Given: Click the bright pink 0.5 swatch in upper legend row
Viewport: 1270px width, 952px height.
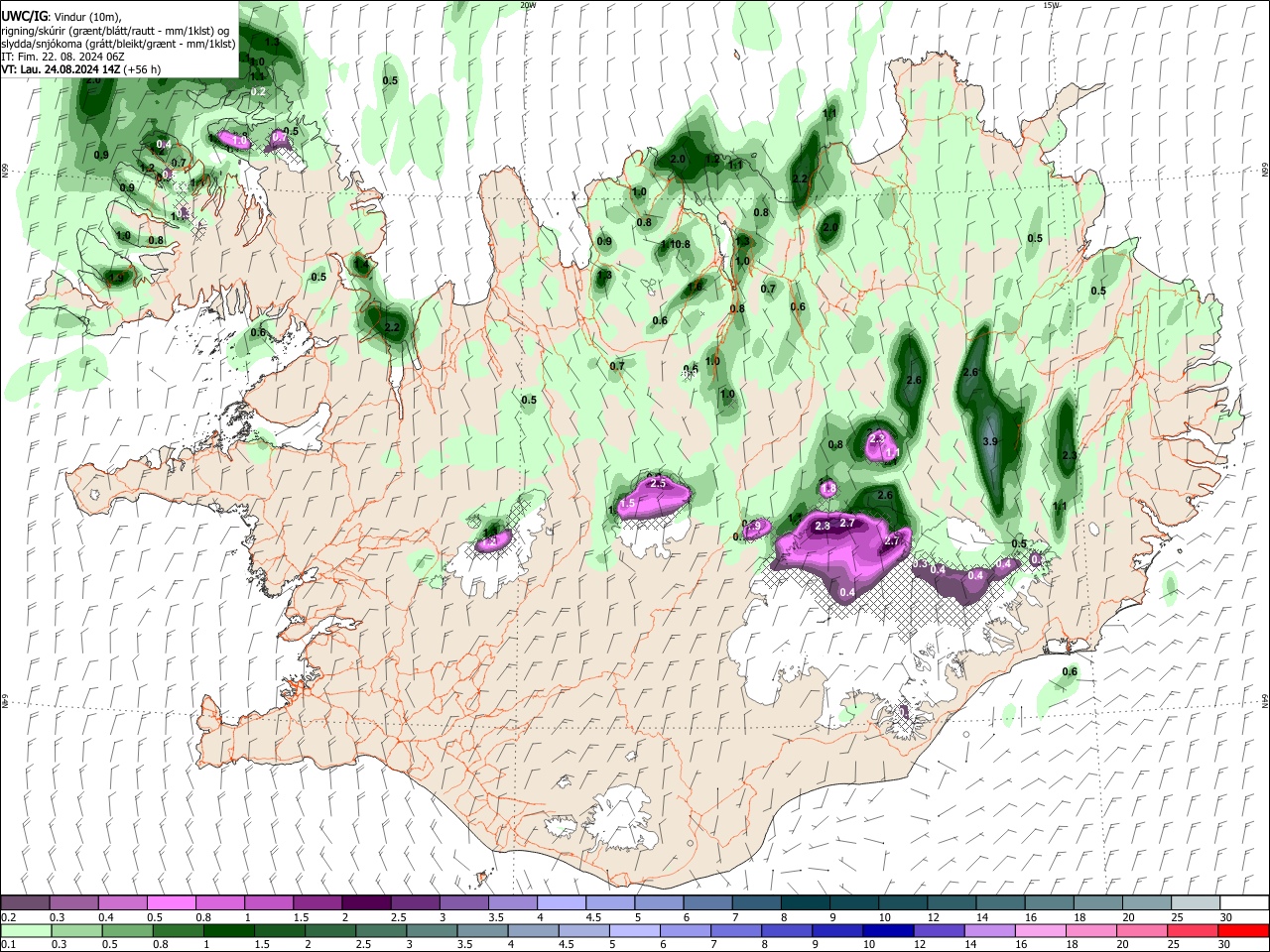Looking at the screenshot, I should click(x=171, y=903).
